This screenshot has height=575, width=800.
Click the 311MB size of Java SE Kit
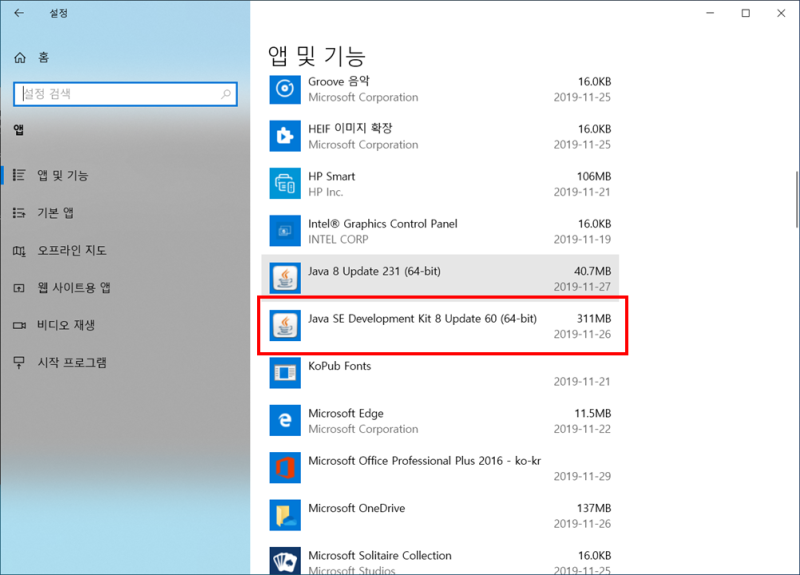point(594,319)
